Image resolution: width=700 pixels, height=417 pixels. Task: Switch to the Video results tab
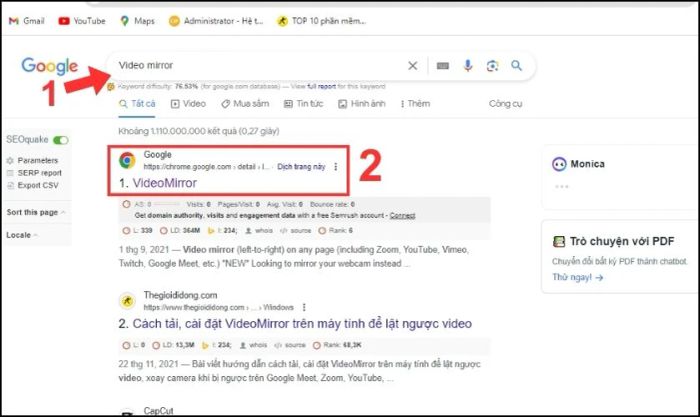click(189, 103)
